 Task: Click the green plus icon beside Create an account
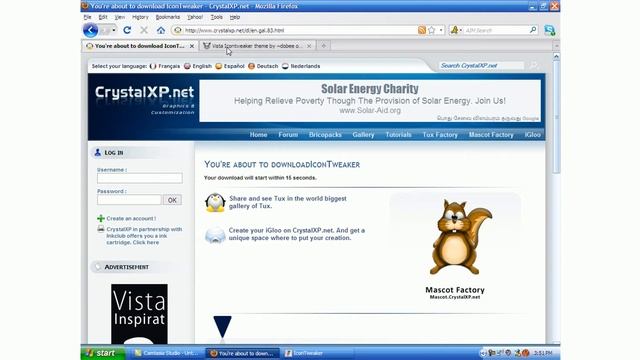tap(101, 218)
